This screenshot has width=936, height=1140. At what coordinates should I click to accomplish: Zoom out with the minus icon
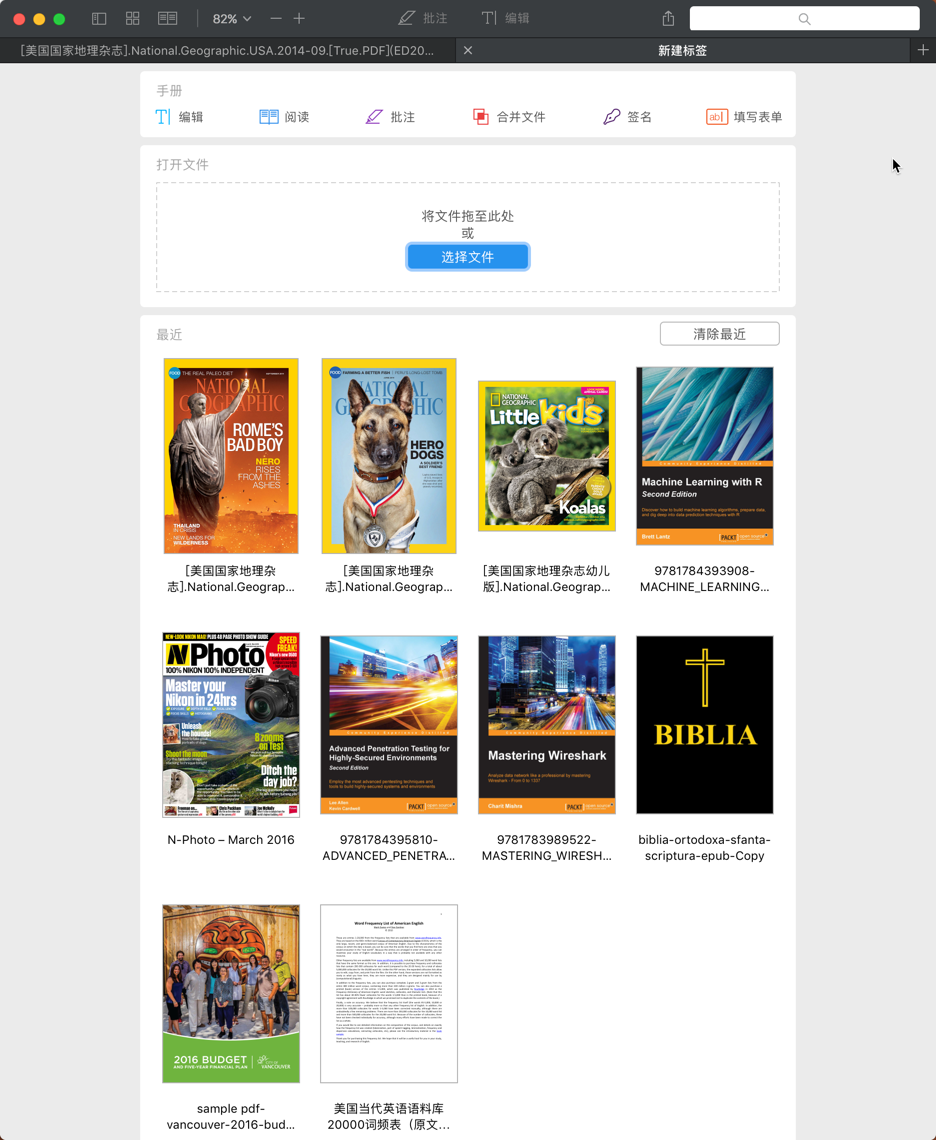[276, 19]
